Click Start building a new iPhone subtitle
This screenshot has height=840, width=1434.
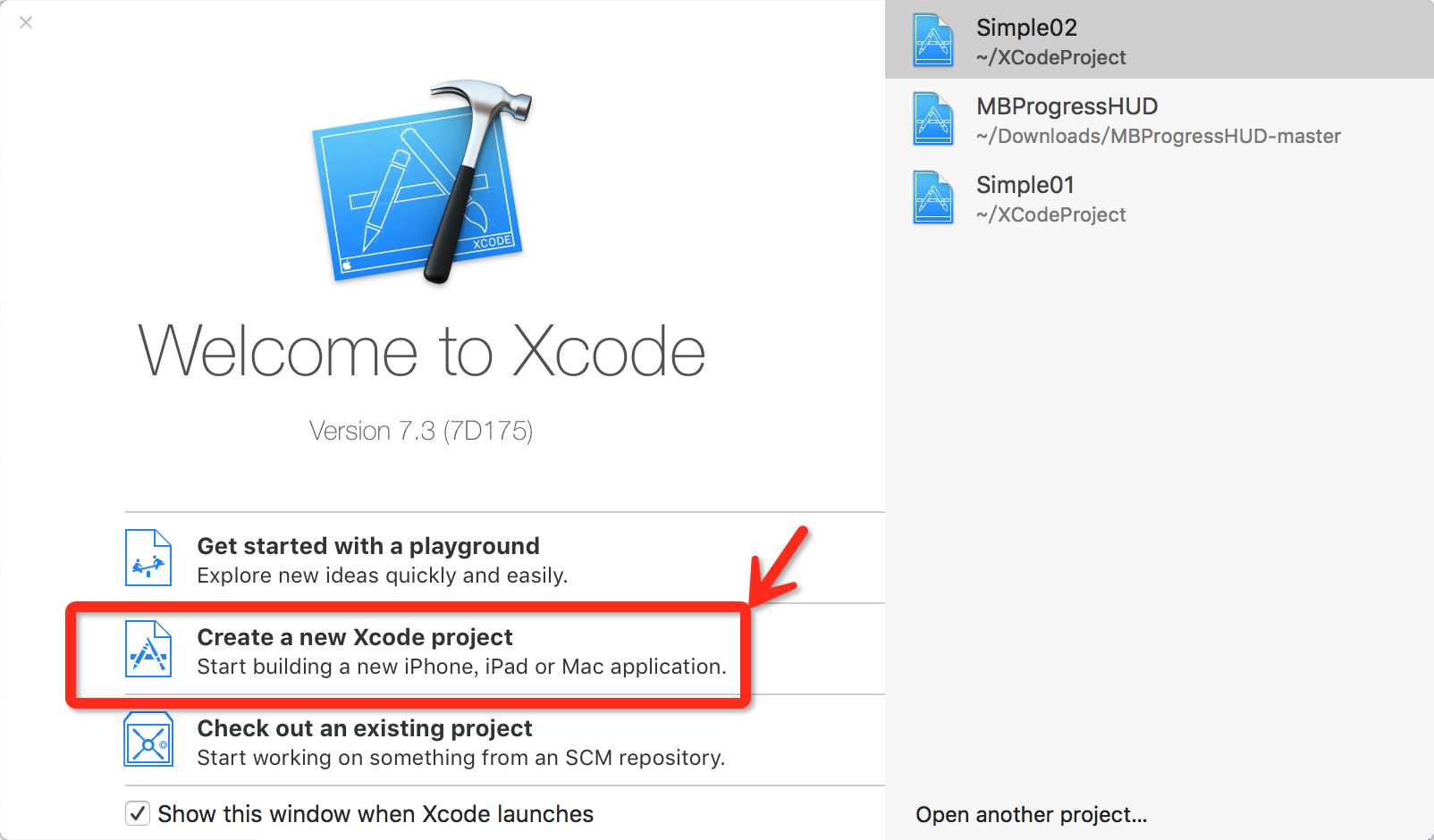tap(461, 667)
